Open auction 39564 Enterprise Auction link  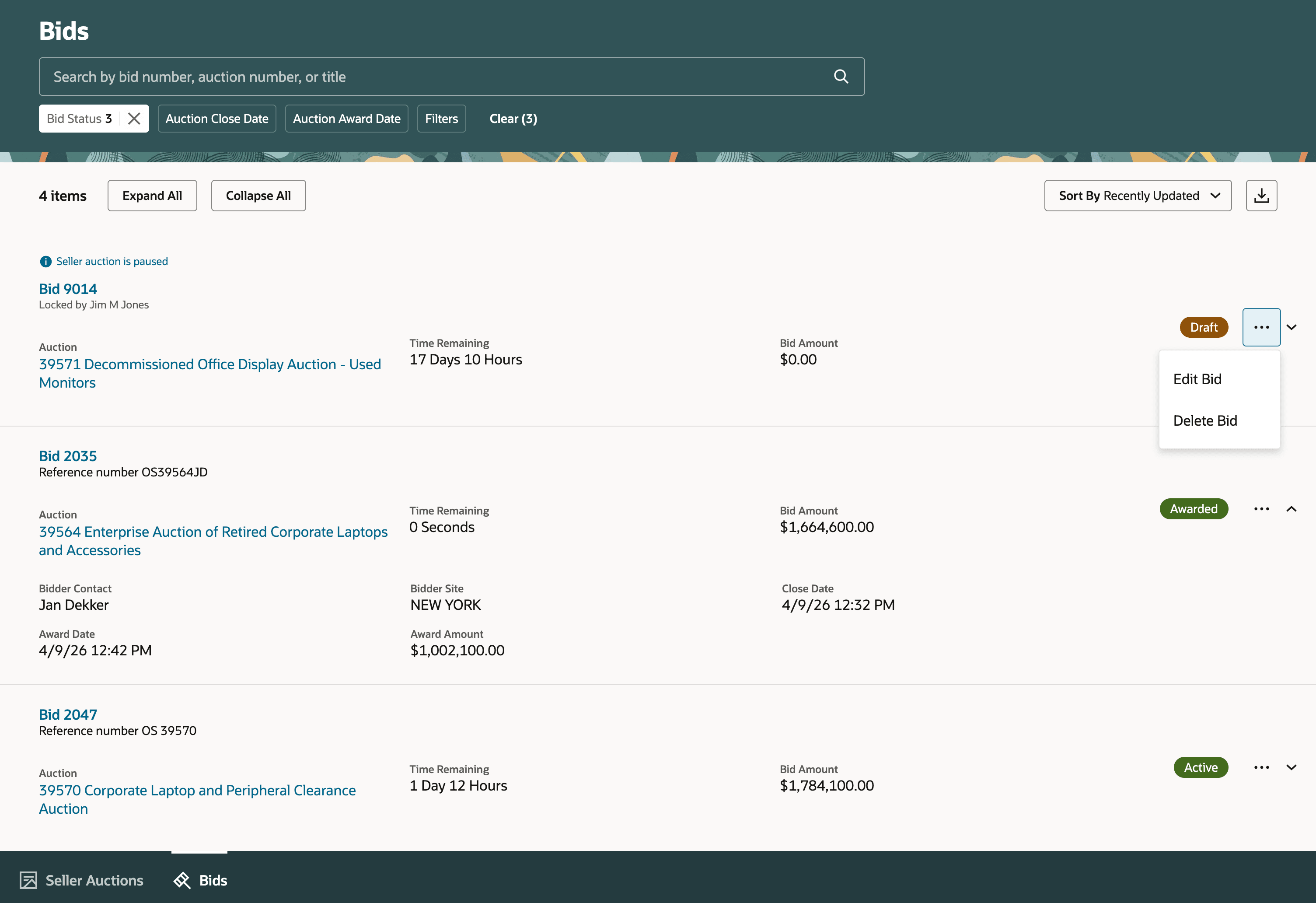point(213,541)
